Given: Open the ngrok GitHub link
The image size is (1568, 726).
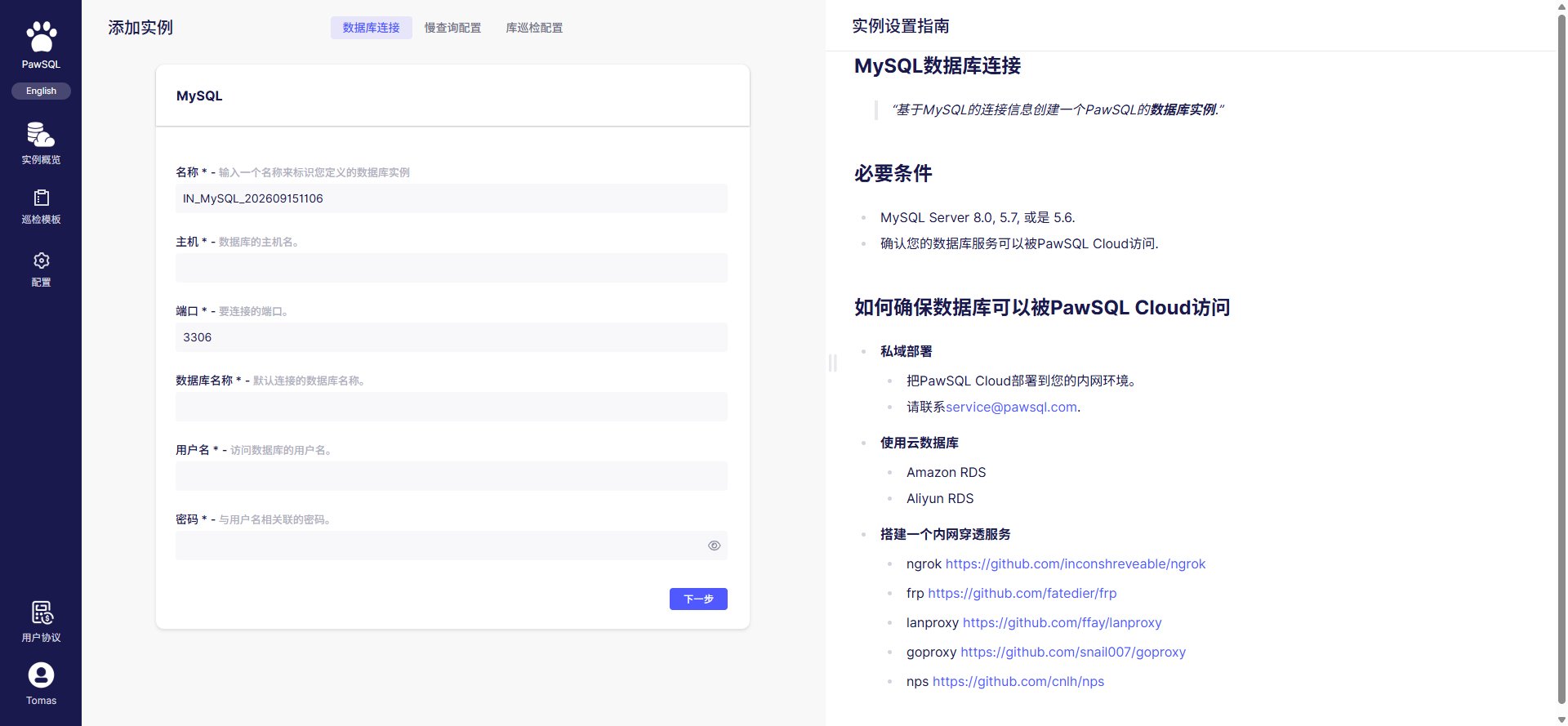Looking at the screenshot, I should (1076, 563).
